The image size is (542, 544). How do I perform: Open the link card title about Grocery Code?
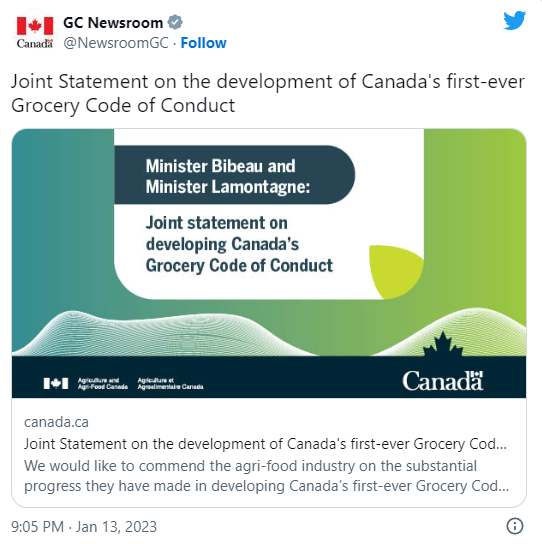click(265, 444)
